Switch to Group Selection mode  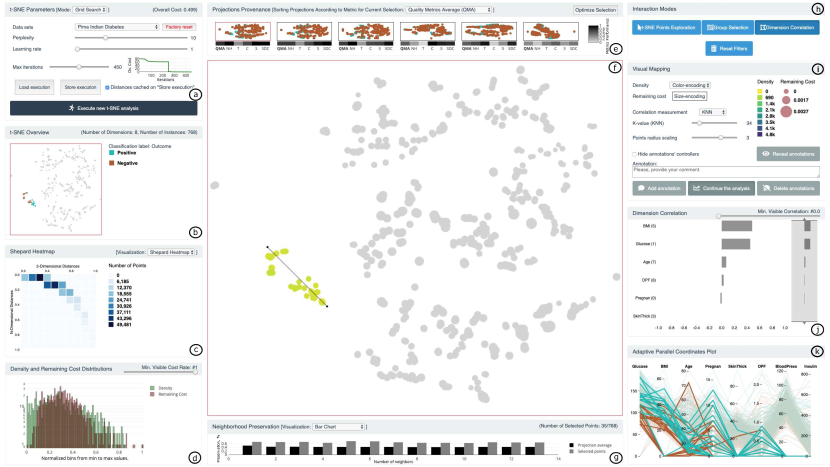tap(726, 28)
